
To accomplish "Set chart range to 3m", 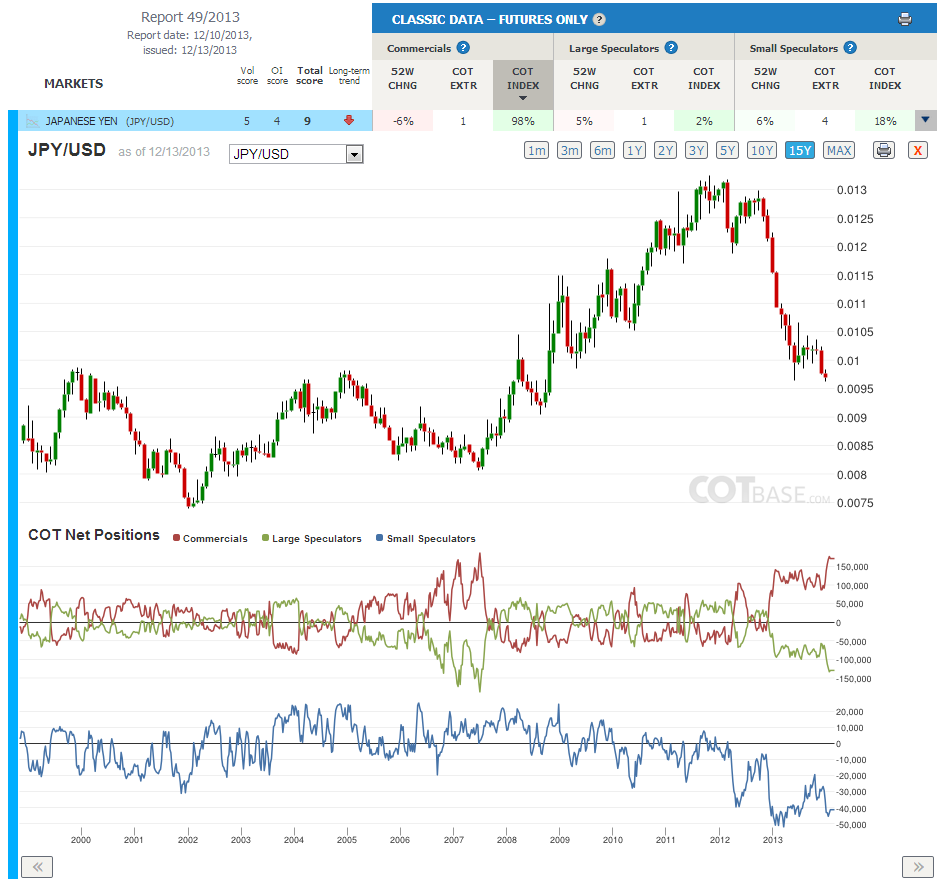I will [x=569, y=150].
